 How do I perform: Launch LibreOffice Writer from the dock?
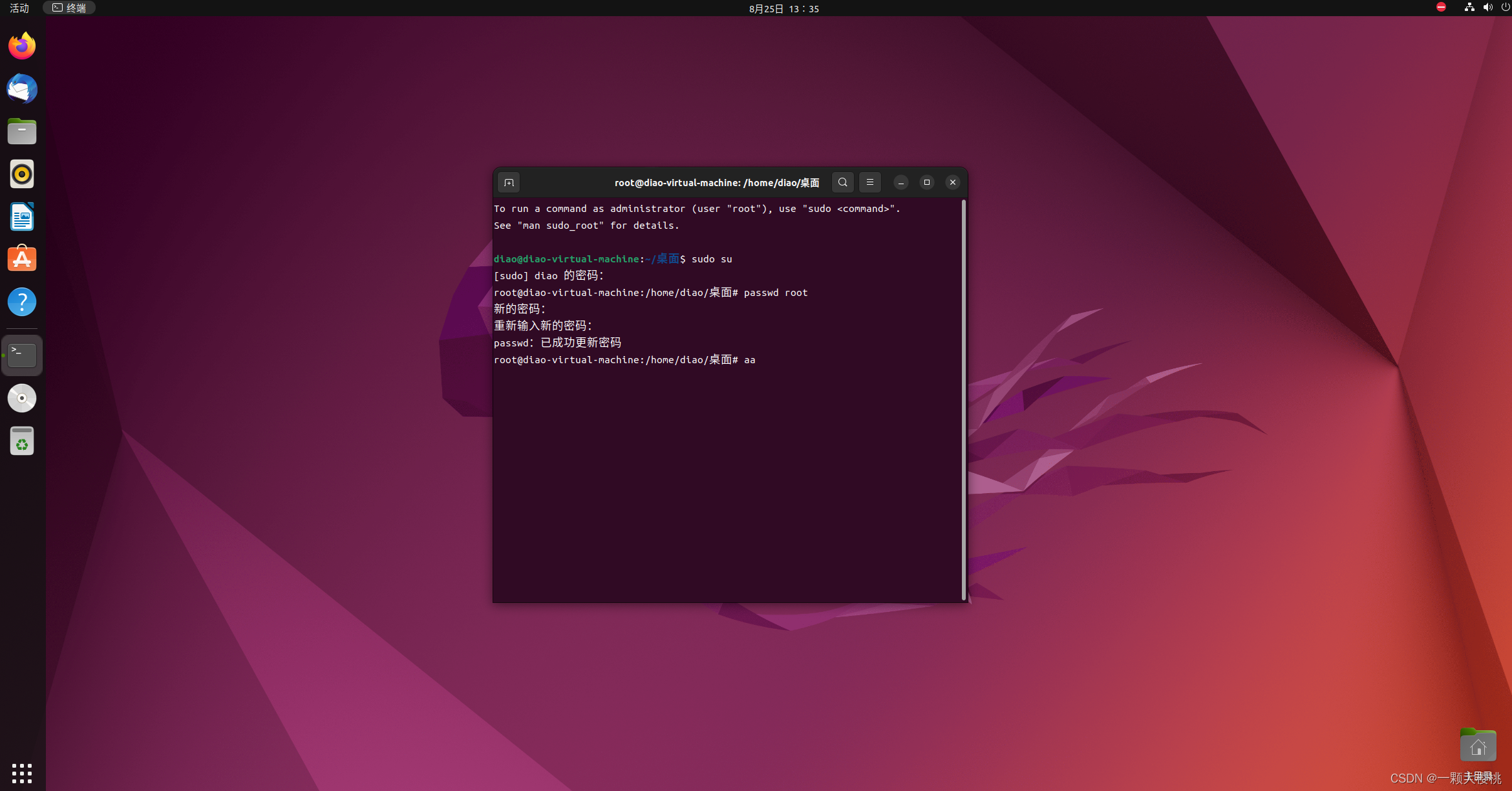pyautogui.click(x=22, y=217)
